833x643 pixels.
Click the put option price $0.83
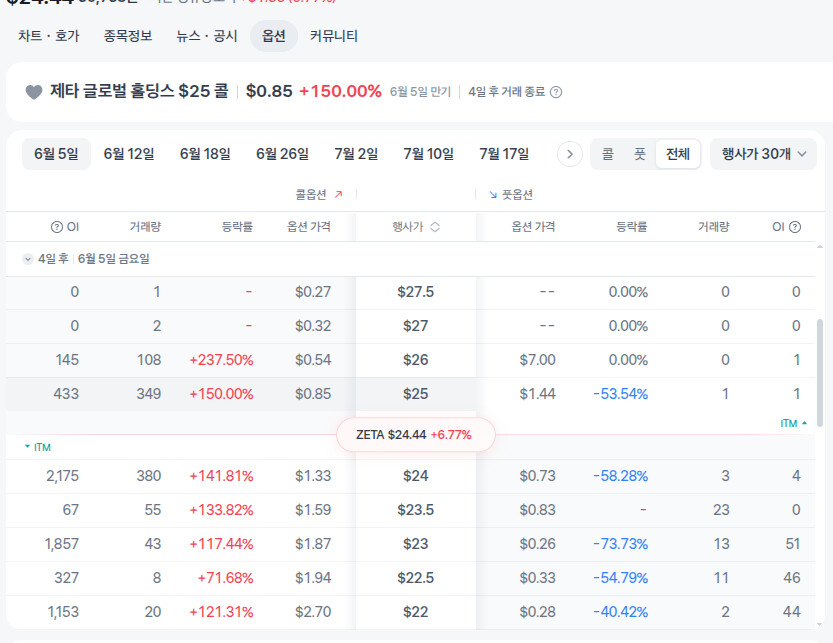[537, 510]
